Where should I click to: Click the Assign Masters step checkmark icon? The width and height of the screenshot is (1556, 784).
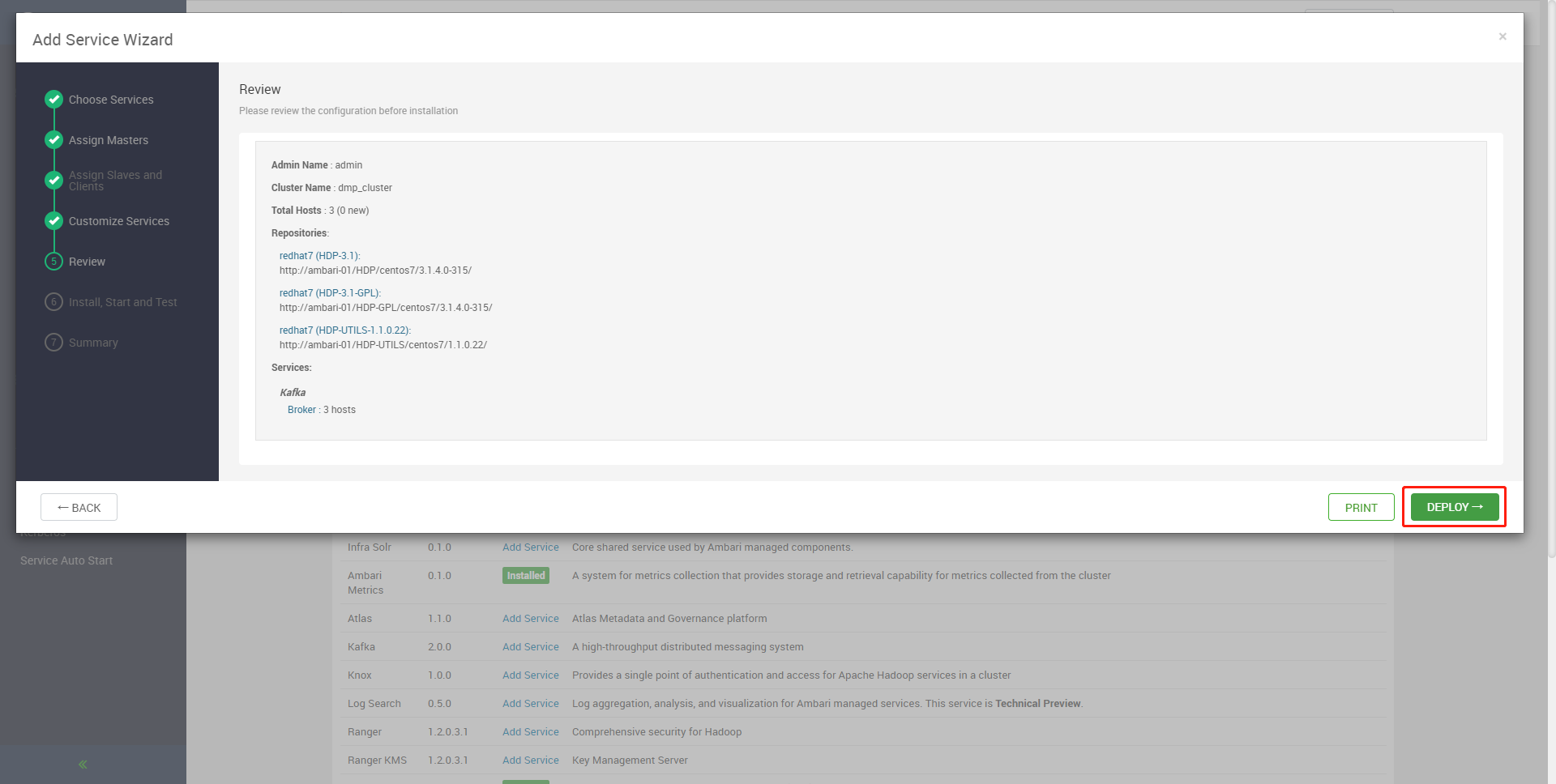tap(54, 140)
